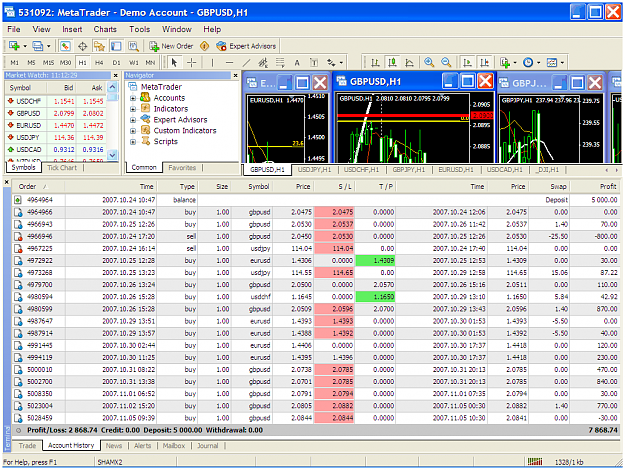625x470 pixels.
Task: Close the Navigator panel
Action: (x=236, y=75)
